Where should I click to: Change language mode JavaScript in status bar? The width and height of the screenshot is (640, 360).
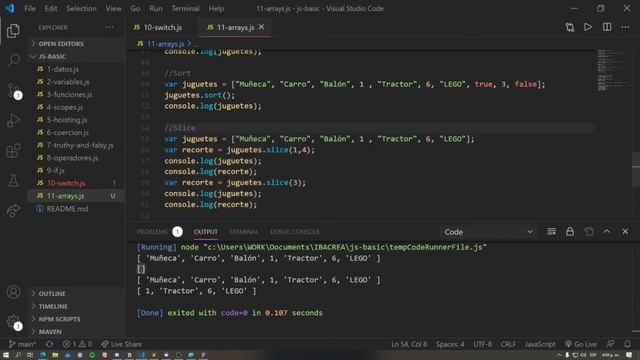pyautogui.click(x=540, y=344)
